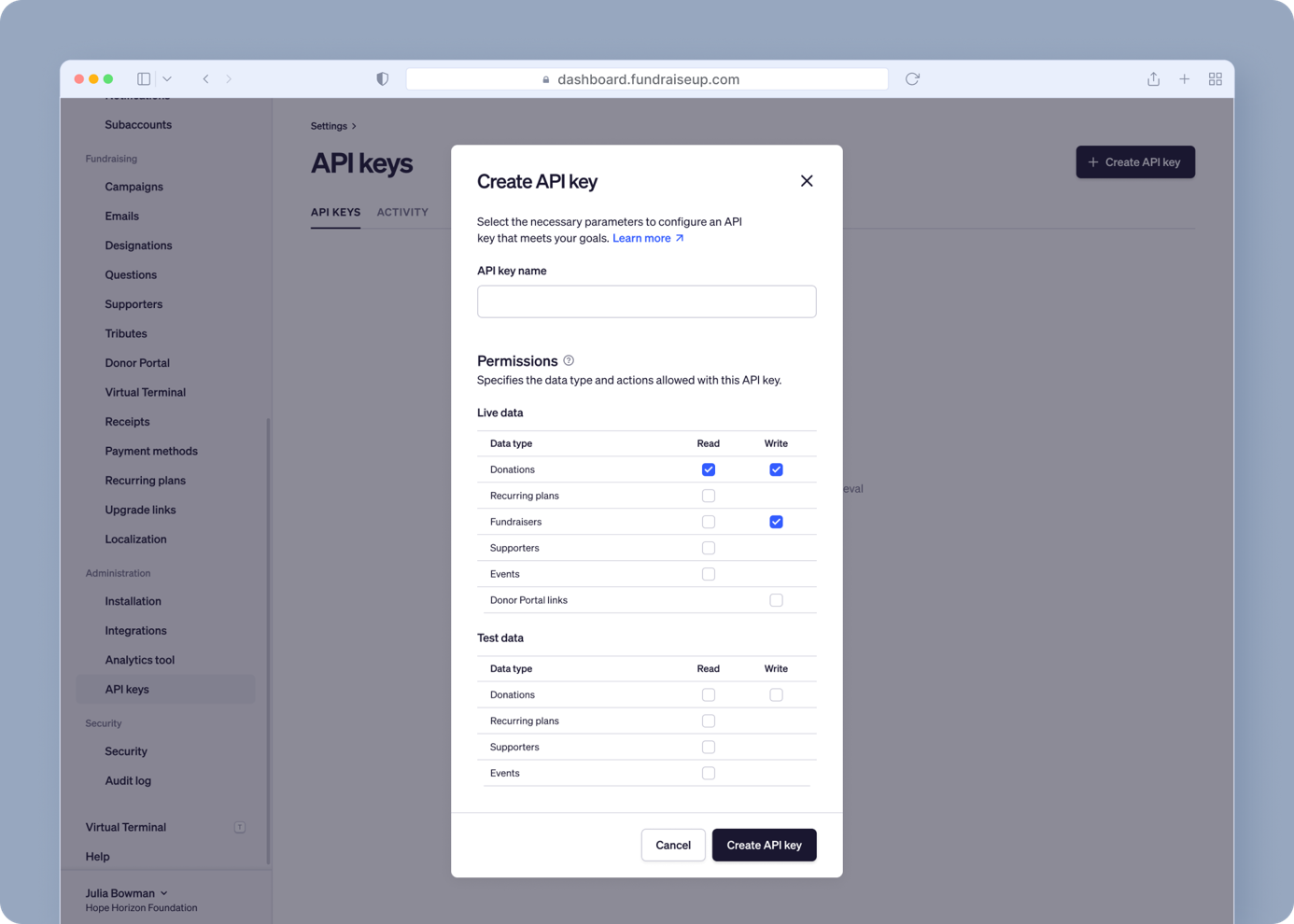This screenshot has height=924, width=1294.
Task: Reload the page with refresh icon
Action: click(912, 79)
